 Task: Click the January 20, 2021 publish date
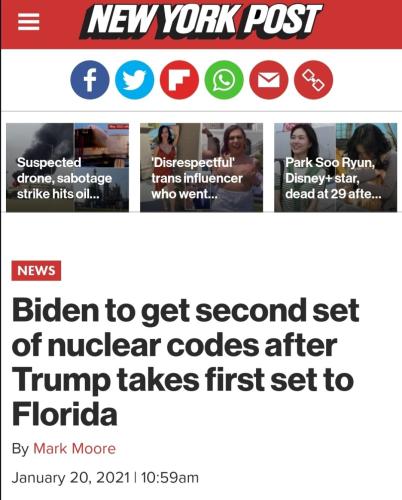click(70, 478)
